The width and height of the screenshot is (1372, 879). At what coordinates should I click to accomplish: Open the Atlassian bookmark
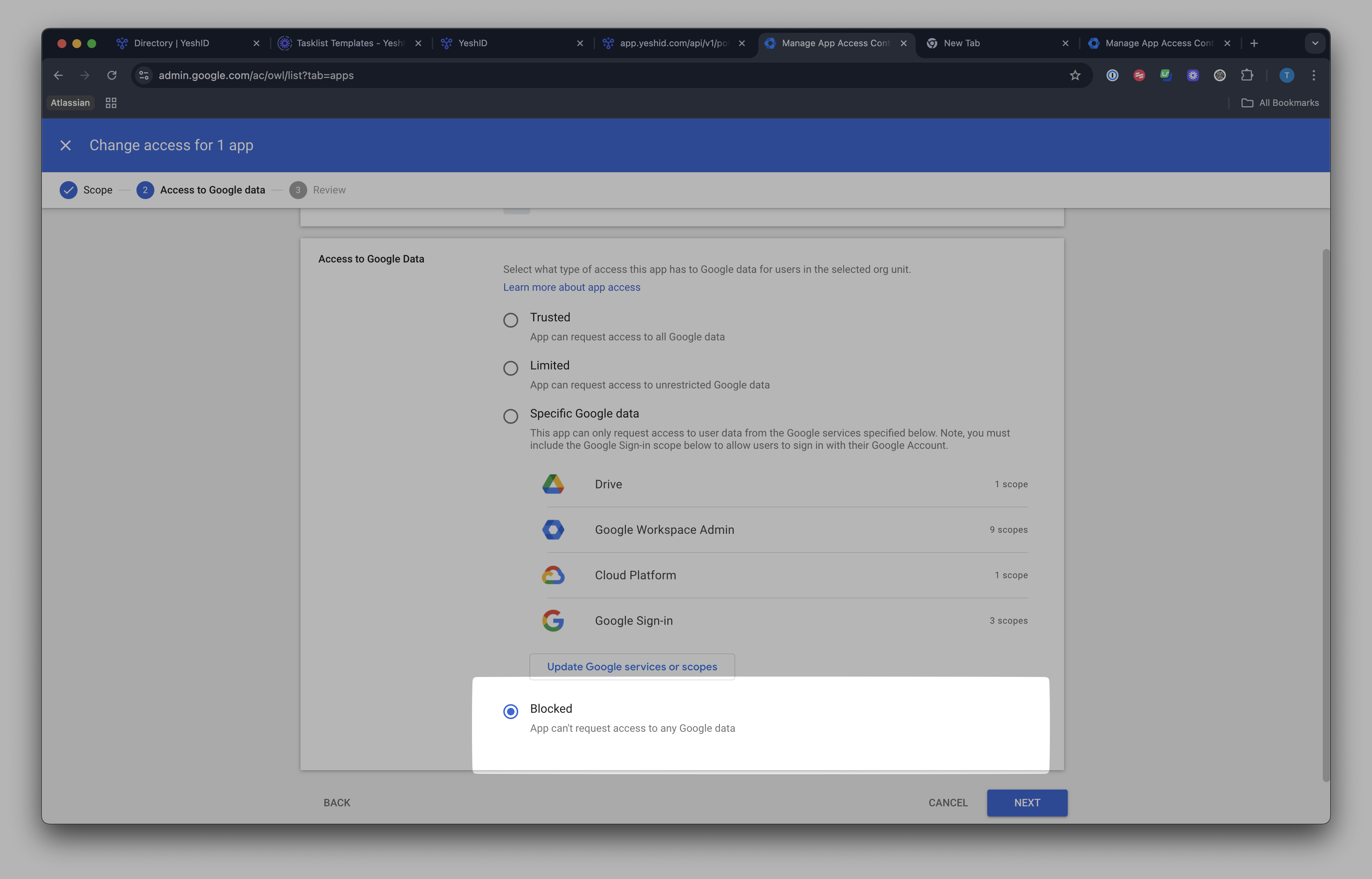tap(70, 103)
